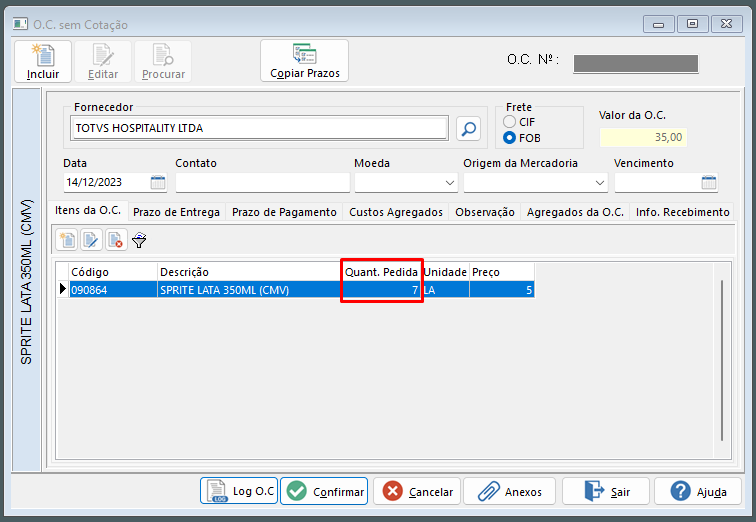Switch to the Prazo de Entrega tab
The image size is (756, 522).
pos(176,212)
